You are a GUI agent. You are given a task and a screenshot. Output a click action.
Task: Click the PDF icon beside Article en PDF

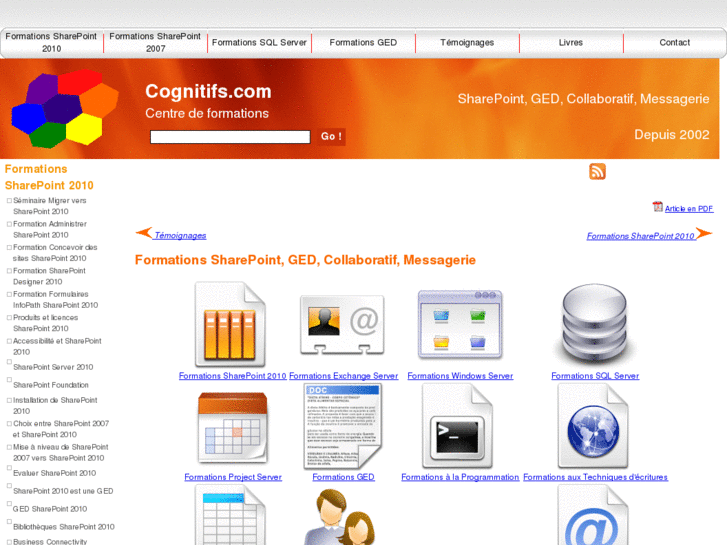point(657,207)
